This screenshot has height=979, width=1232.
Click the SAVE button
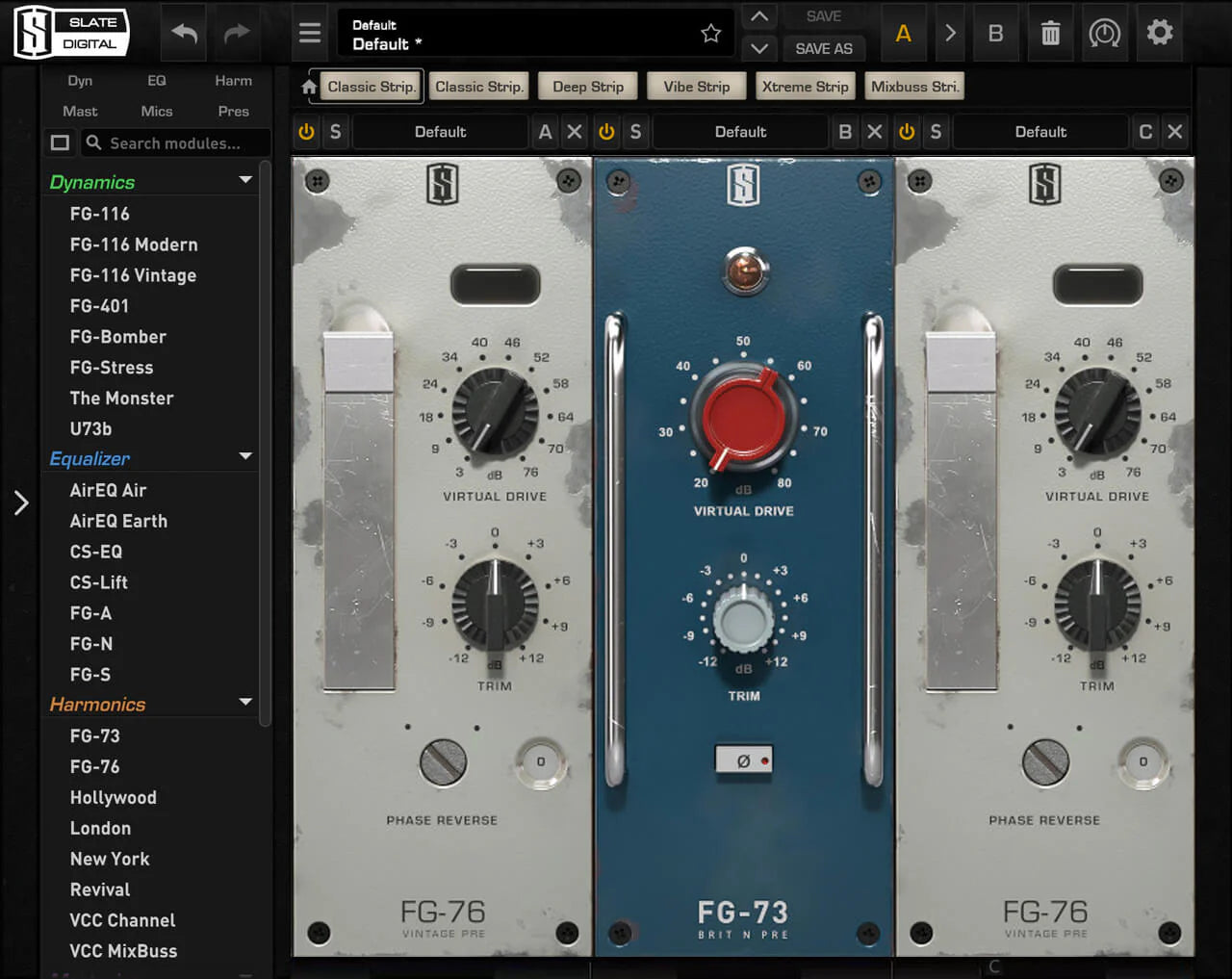pyautogui.click(x=824, y=16)
